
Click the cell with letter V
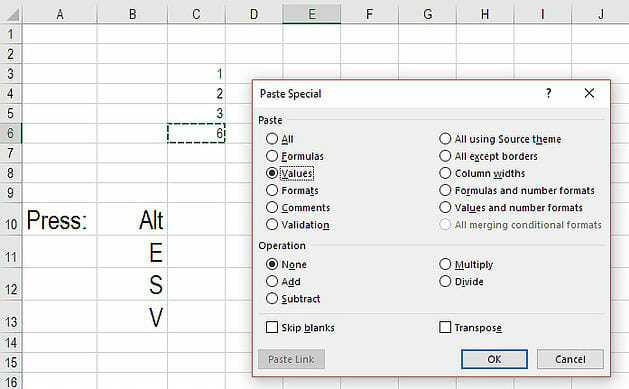(x=132, y=317)
